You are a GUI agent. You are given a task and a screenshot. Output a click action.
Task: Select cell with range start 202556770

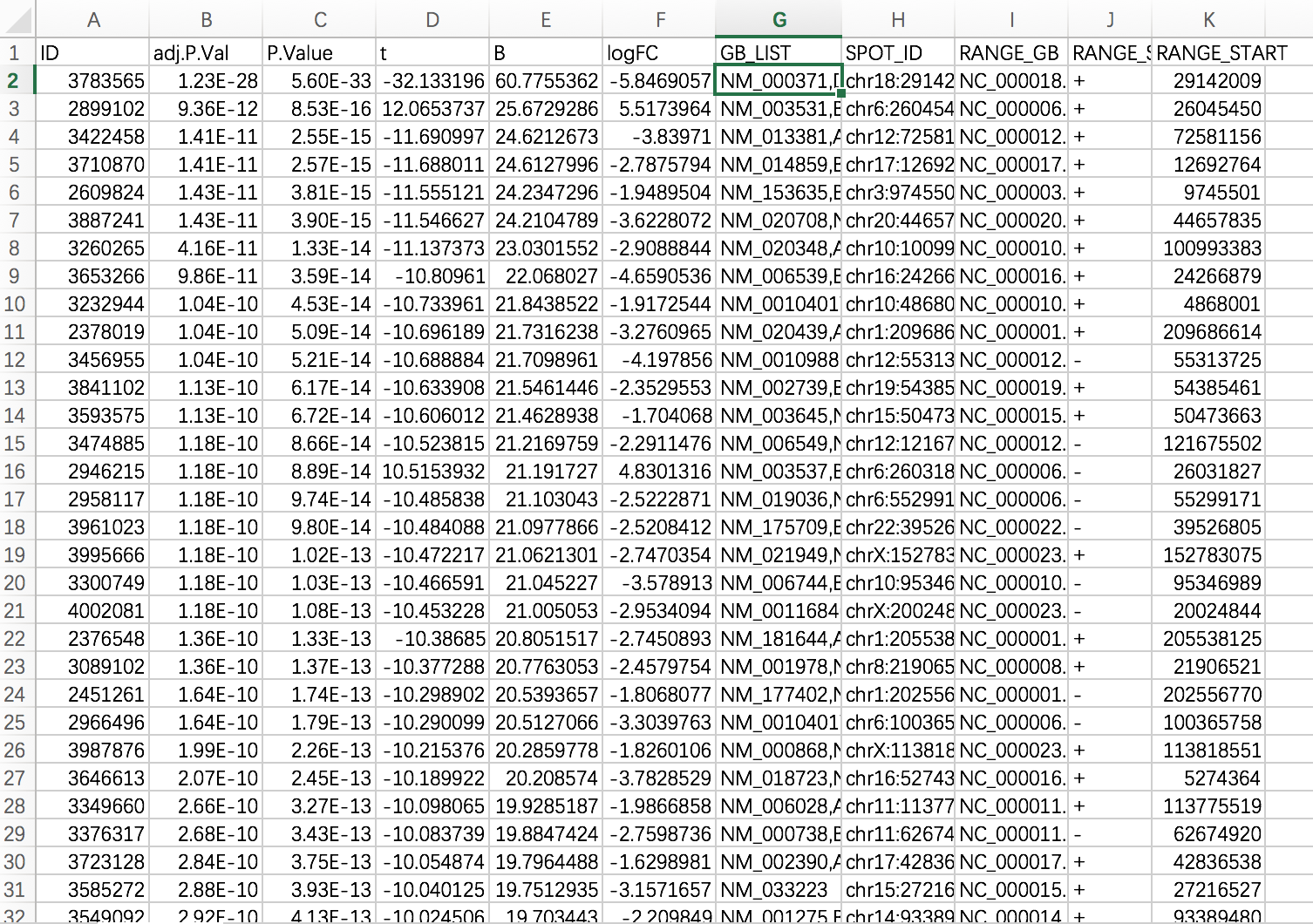(x=1208, y=694)
